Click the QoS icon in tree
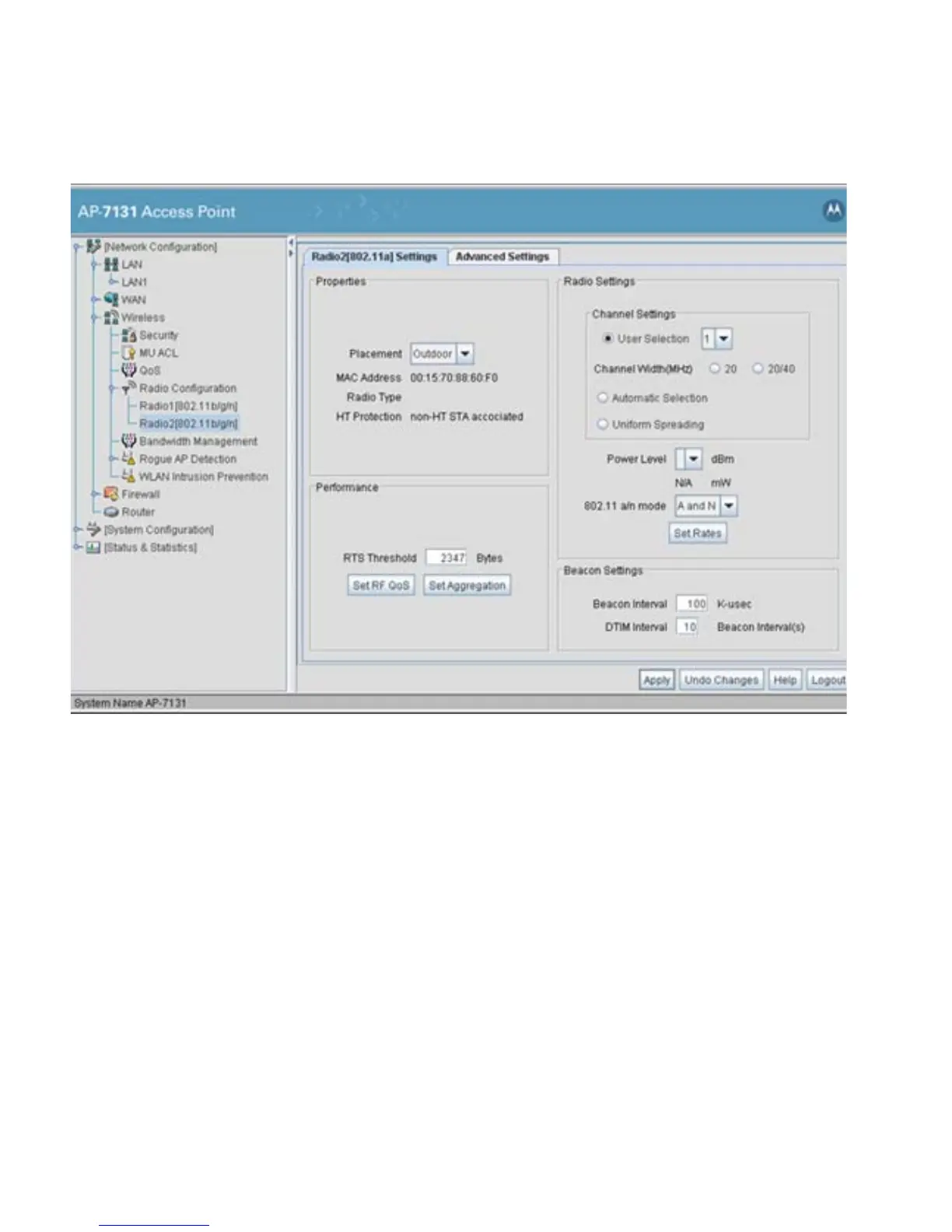 [129, 370]
